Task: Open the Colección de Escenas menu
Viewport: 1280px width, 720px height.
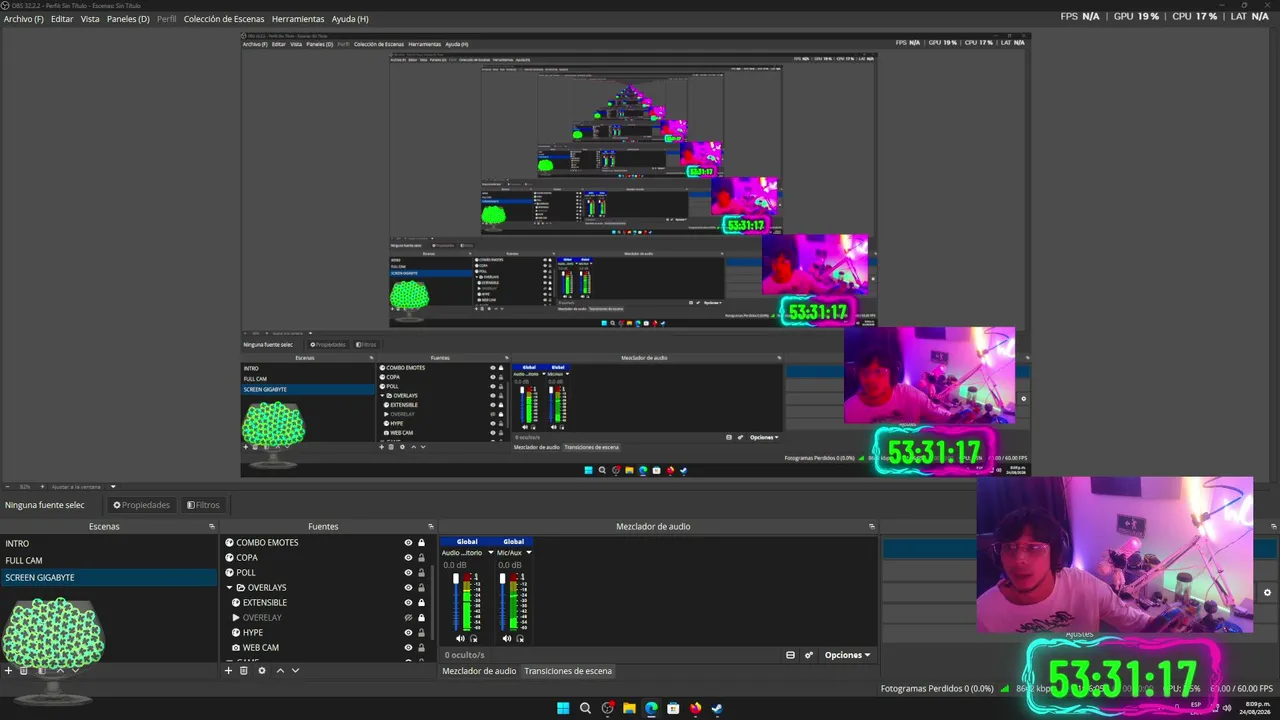Action: pos(224,19)
